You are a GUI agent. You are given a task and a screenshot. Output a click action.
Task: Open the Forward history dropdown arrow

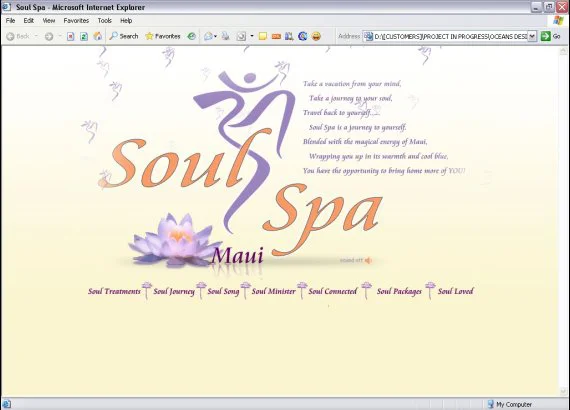(60, 36)
